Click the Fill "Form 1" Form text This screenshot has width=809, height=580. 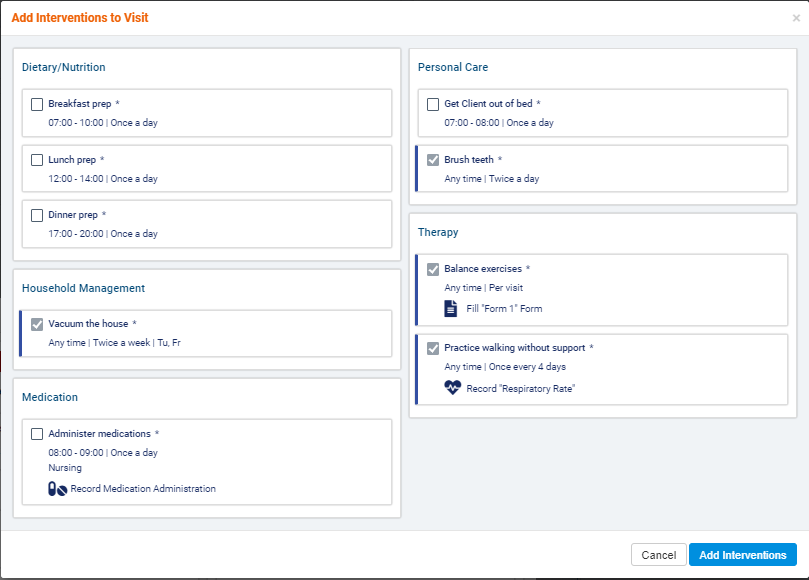(x=504, y=309)
